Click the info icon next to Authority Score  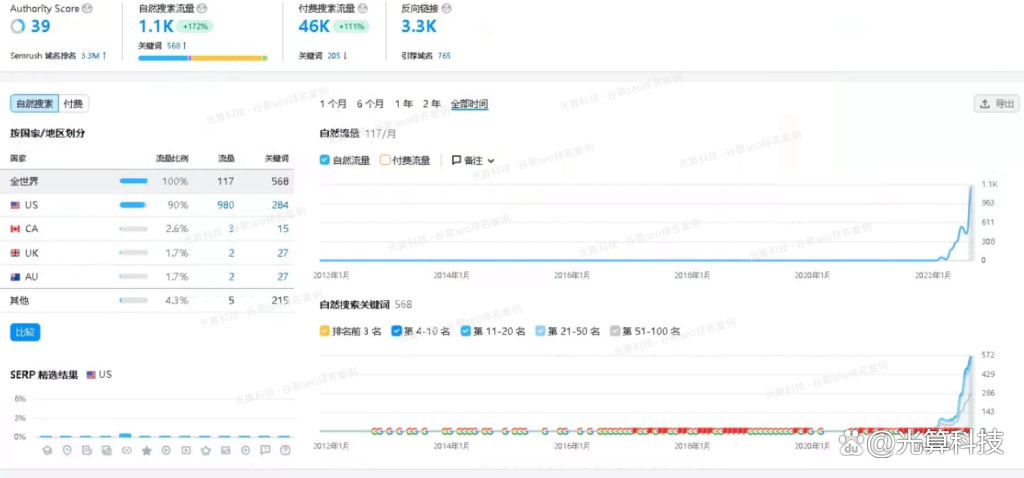(x=88, y=9)
